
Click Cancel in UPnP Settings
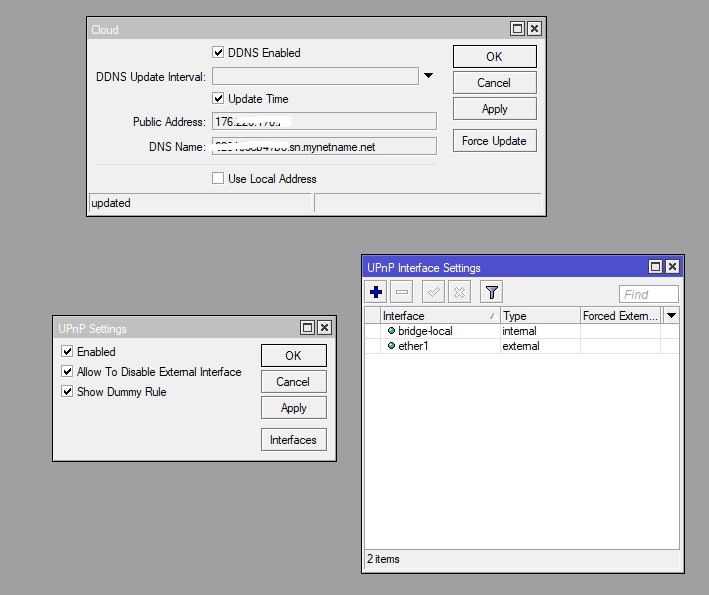point(293,382)
